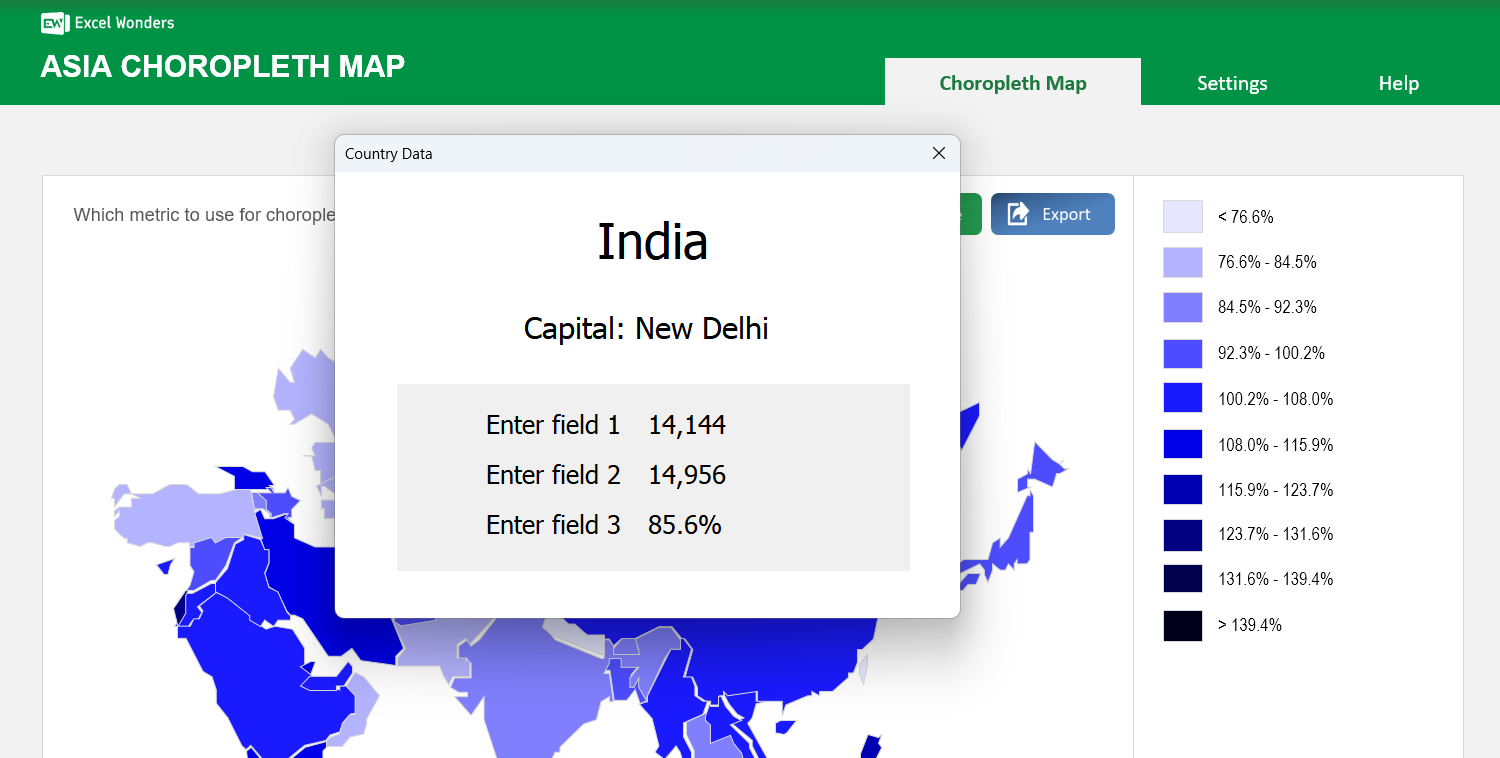Select the Choropleth Map tab
The height and width of the screenshot is (758, 1500).
click(x=1012, y=83)
